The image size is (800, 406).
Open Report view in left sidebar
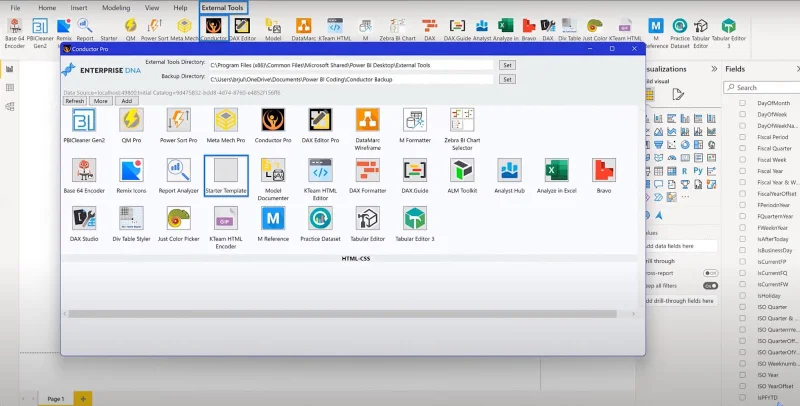[x=10, y=69]
